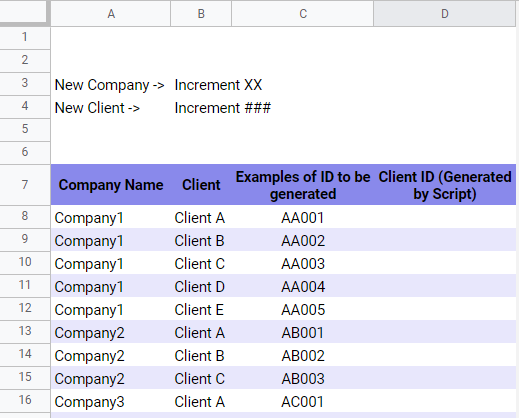Select row 8 header
Screen dimensions: 519x418
(25, 216)
